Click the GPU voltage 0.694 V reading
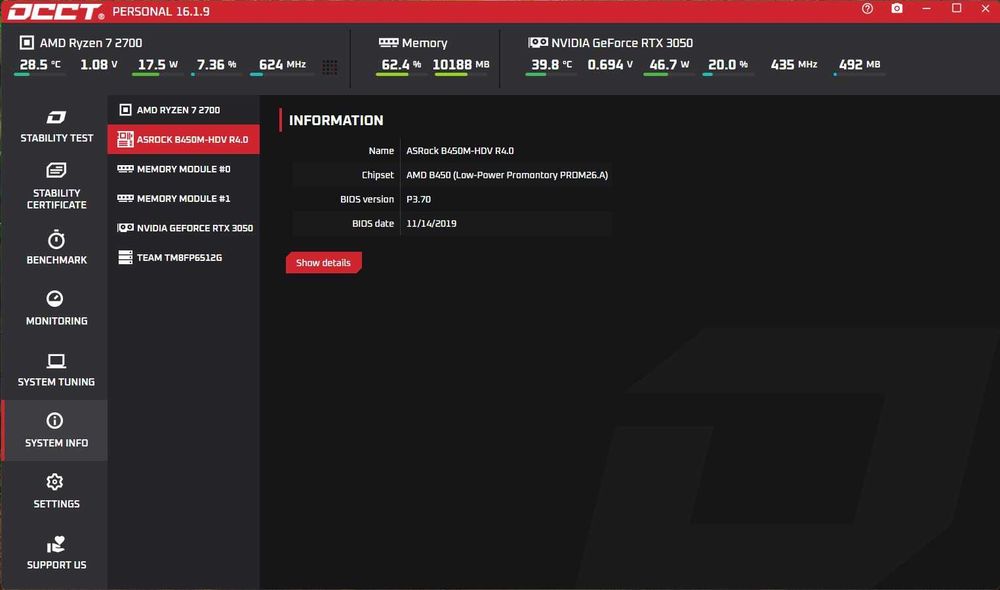The height and width of the screenshot is (590, 1000). click(610, 64)
